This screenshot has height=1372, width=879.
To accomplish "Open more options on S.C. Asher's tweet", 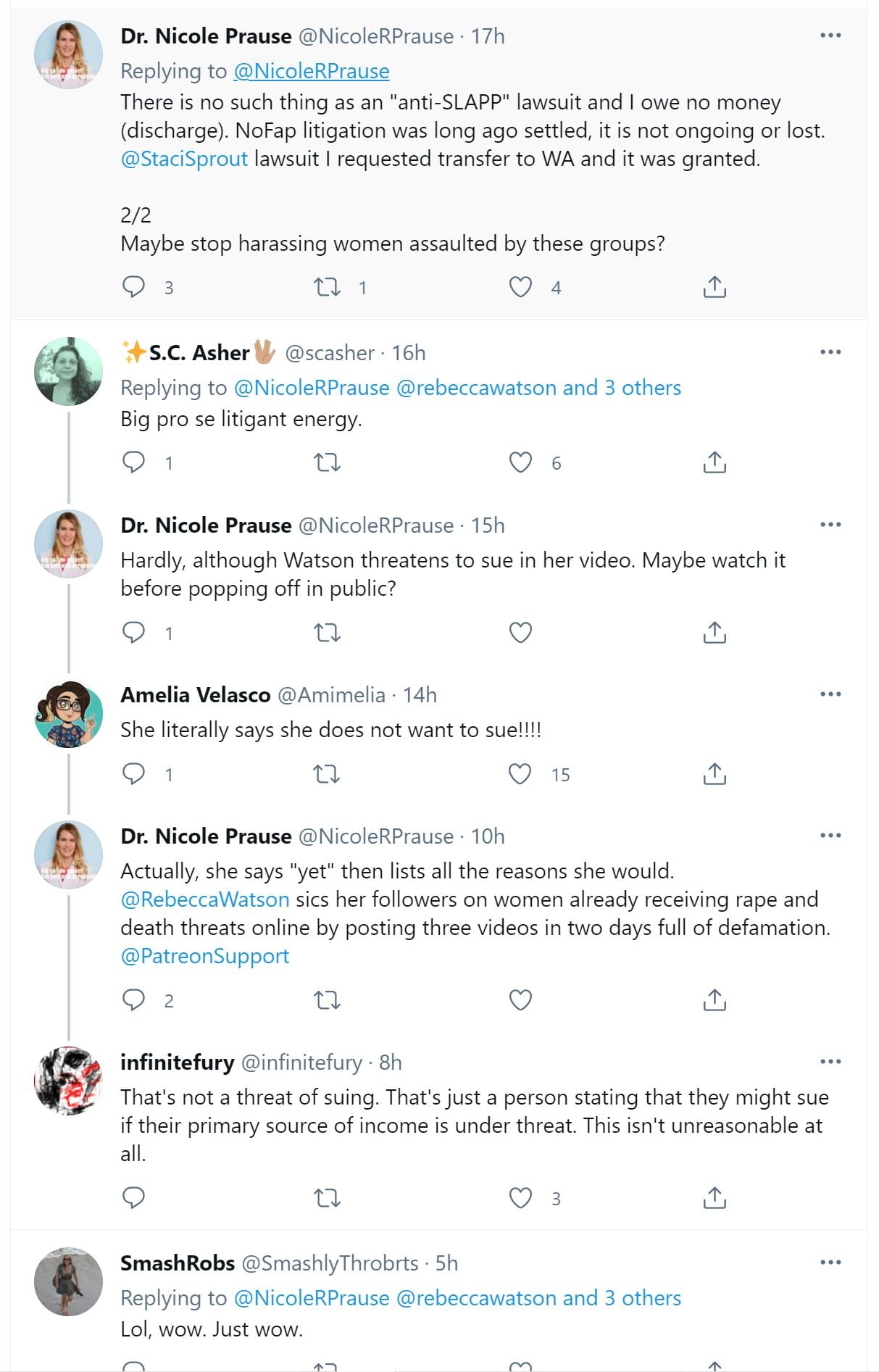I will pyautogui.click(x=830, y=352).
